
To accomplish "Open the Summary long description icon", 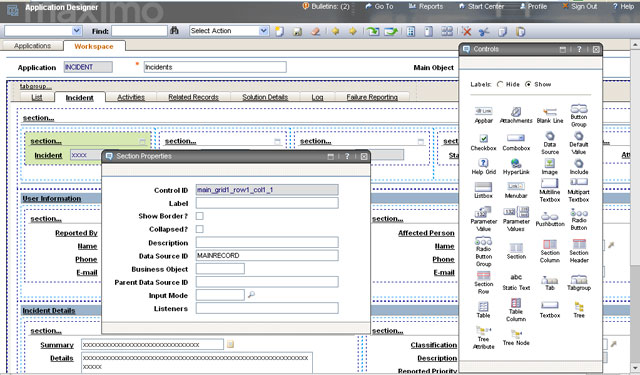I will pyautogui.click(x=230, y=344).
